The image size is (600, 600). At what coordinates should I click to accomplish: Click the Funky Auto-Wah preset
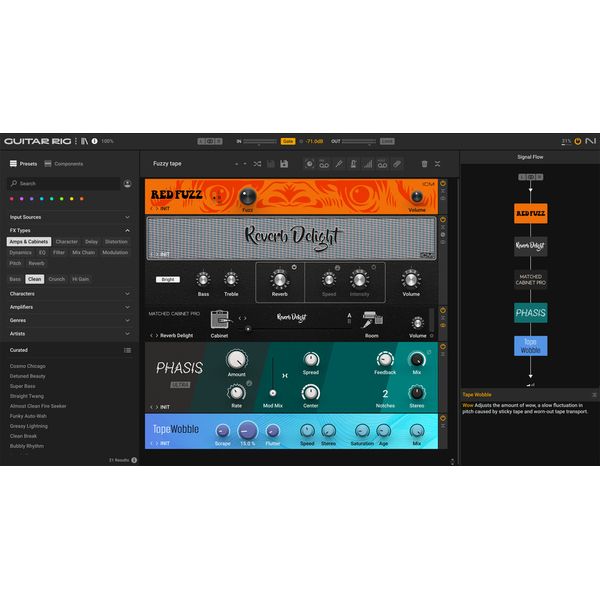[28, 416]
